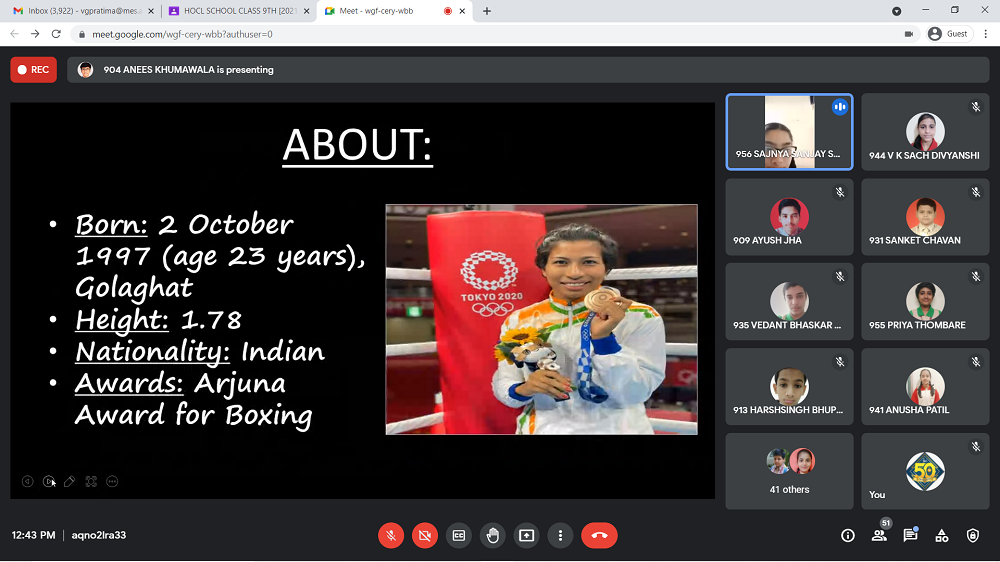Open the more options three-dot menu

pos(561,536)
